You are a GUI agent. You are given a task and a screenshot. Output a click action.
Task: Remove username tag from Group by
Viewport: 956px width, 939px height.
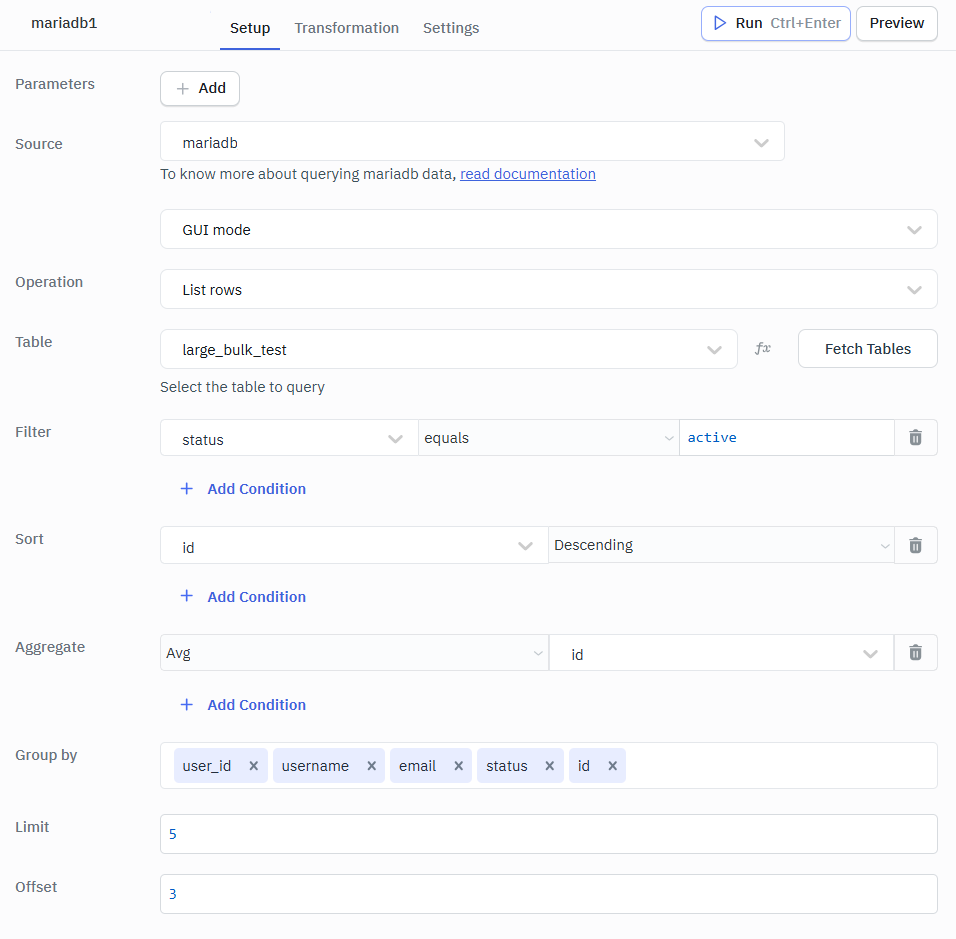371,766
